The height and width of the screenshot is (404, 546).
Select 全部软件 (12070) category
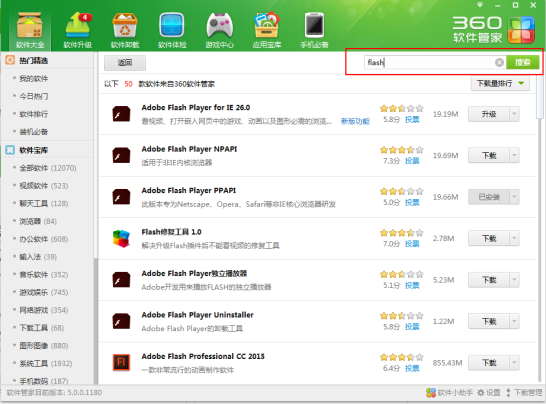[48, 168]
